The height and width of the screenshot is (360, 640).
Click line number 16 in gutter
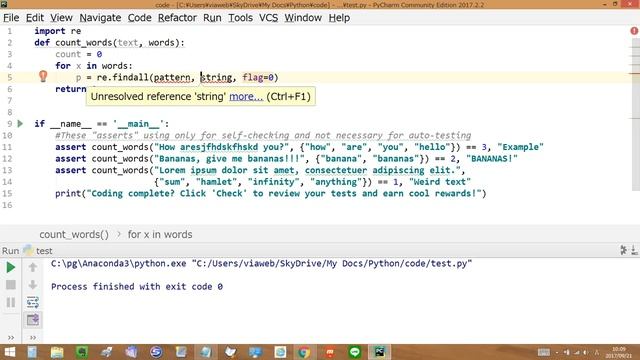[x=7, y=205]
